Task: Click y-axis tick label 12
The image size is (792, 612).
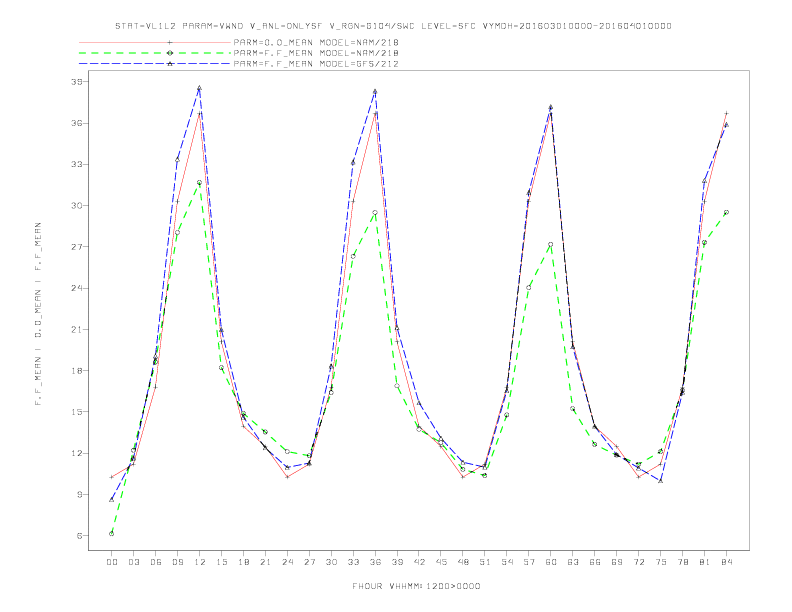Action: [76, 453]
